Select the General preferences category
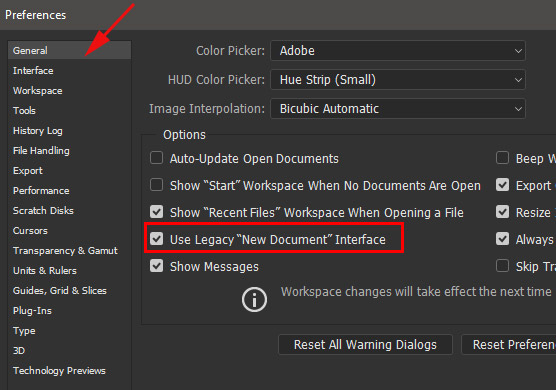Image resolution: width=556 pixels, height=390 pixels. pos(70,50)
